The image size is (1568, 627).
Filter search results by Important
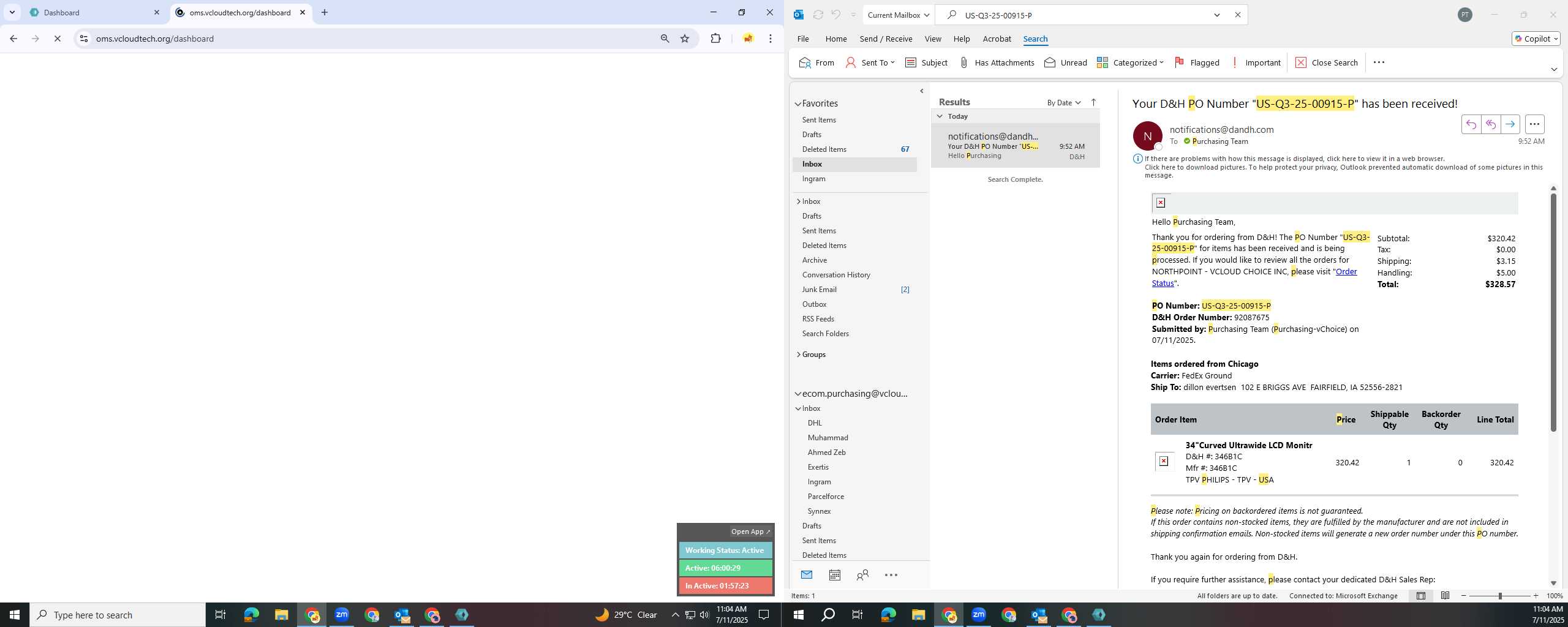pos(1255,62)
